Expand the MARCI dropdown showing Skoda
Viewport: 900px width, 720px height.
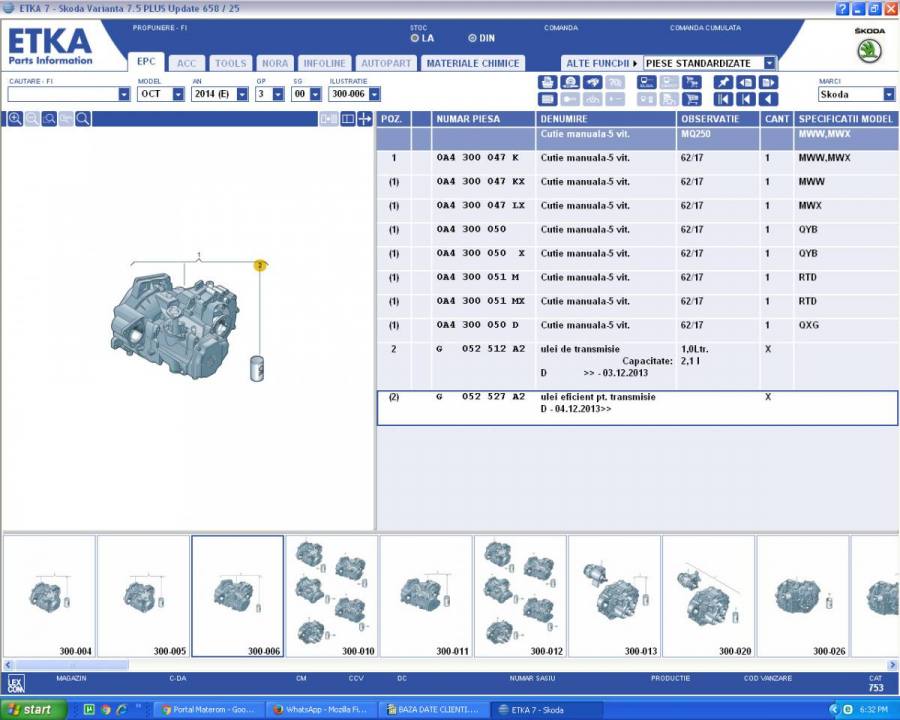[x=888, y=94]
